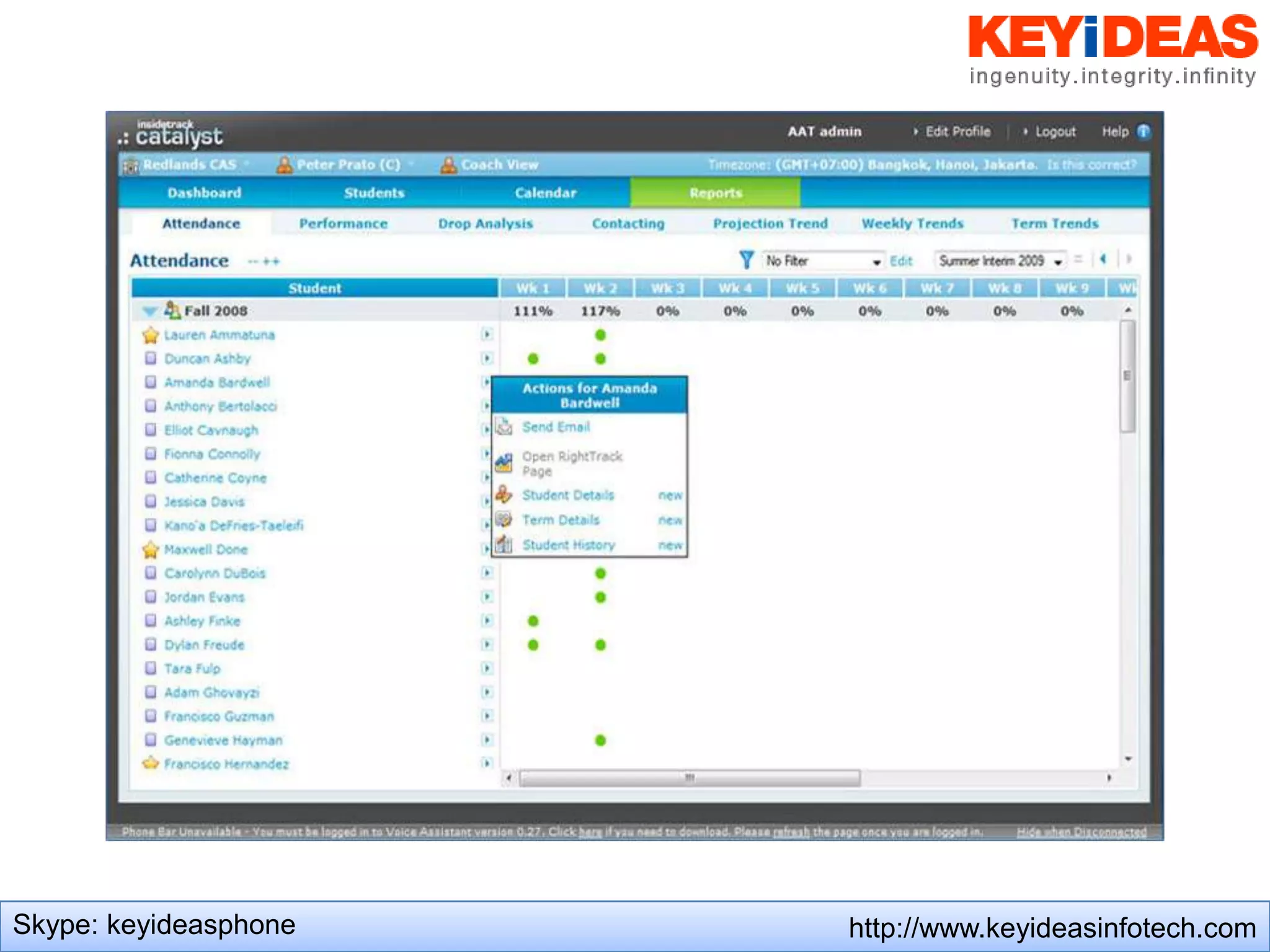Click the vertical scrollbar thumb

pyautogui.click(x=1127, y=376)
